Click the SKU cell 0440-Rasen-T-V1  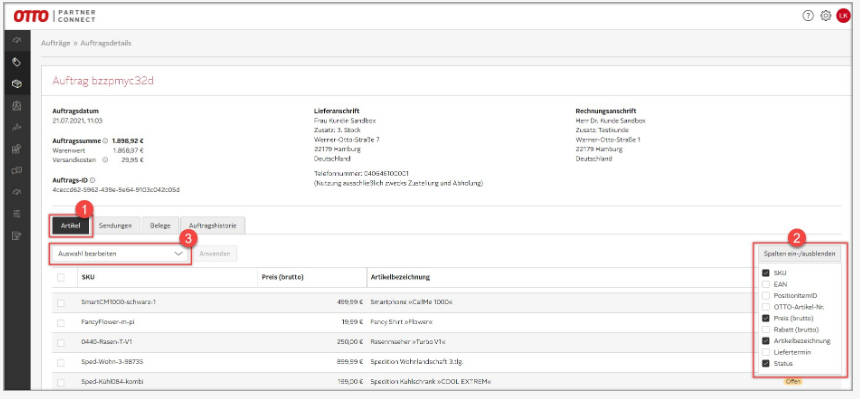[106, 342]
